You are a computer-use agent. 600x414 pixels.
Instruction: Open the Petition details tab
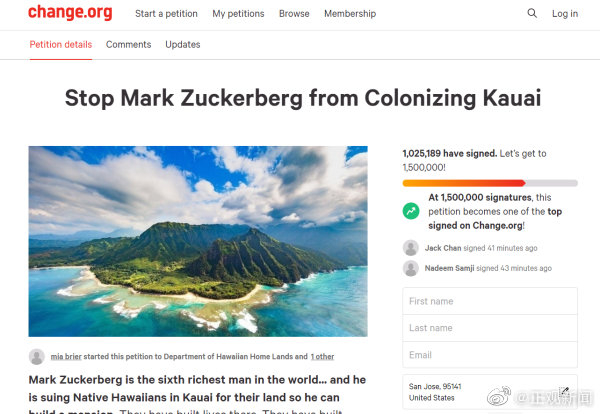(60, 45)
